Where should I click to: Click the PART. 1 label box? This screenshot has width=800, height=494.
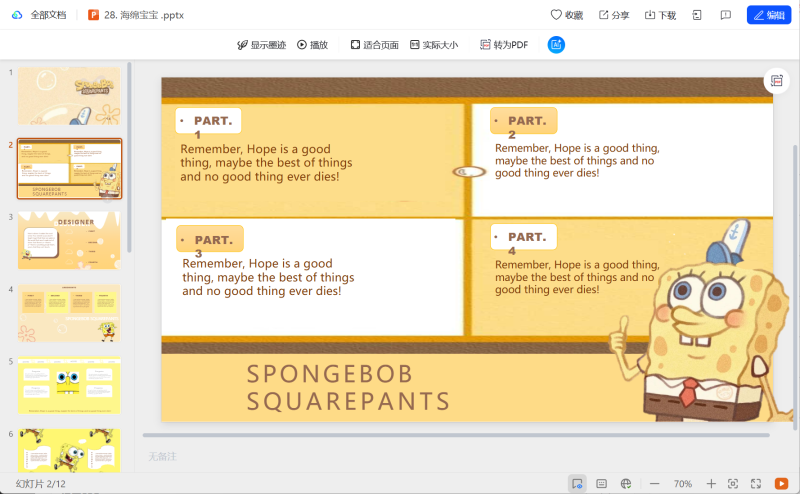click(208, 121)
